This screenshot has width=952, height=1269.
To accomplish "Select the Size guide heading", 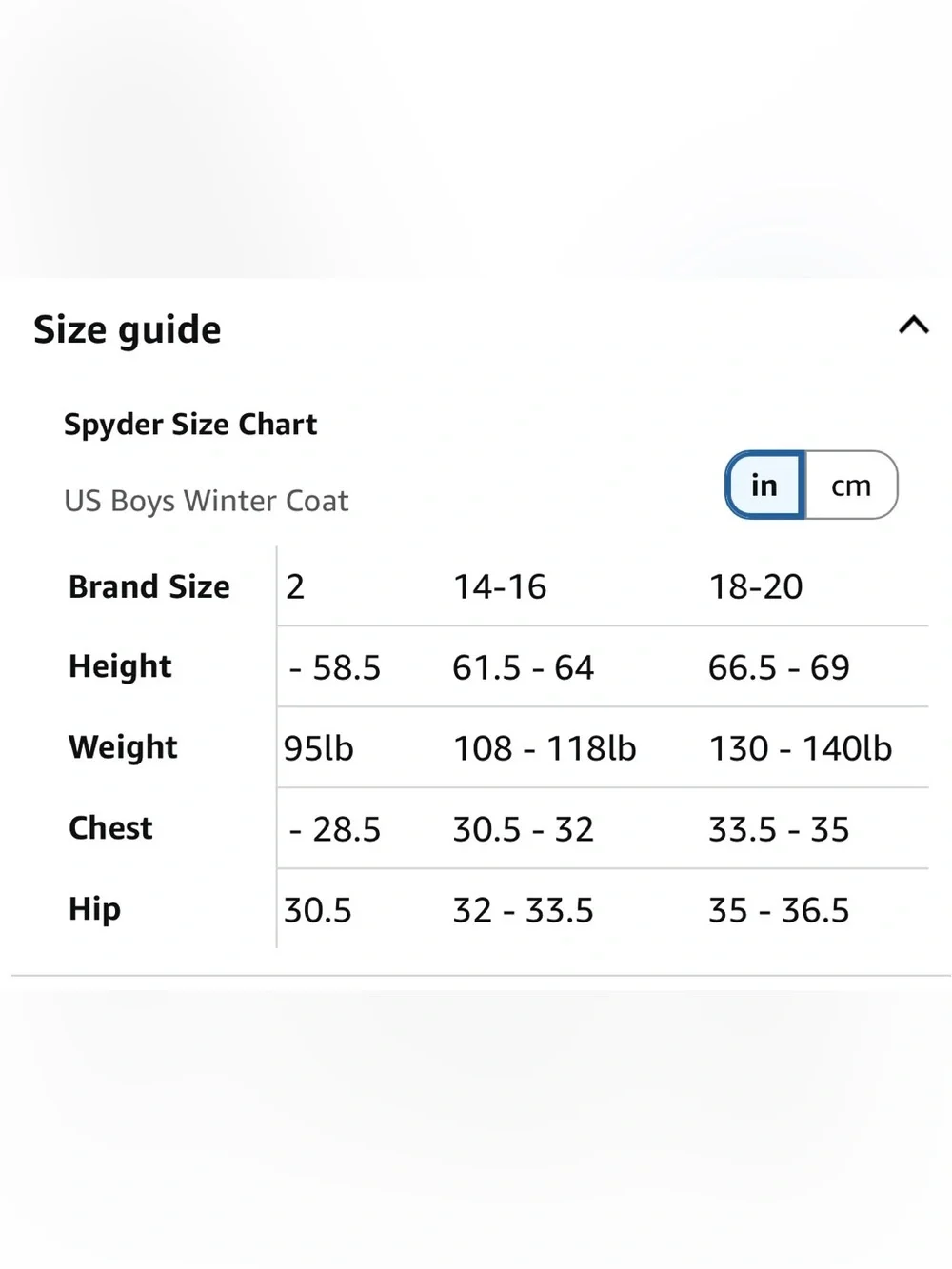I will coord(128,330).
